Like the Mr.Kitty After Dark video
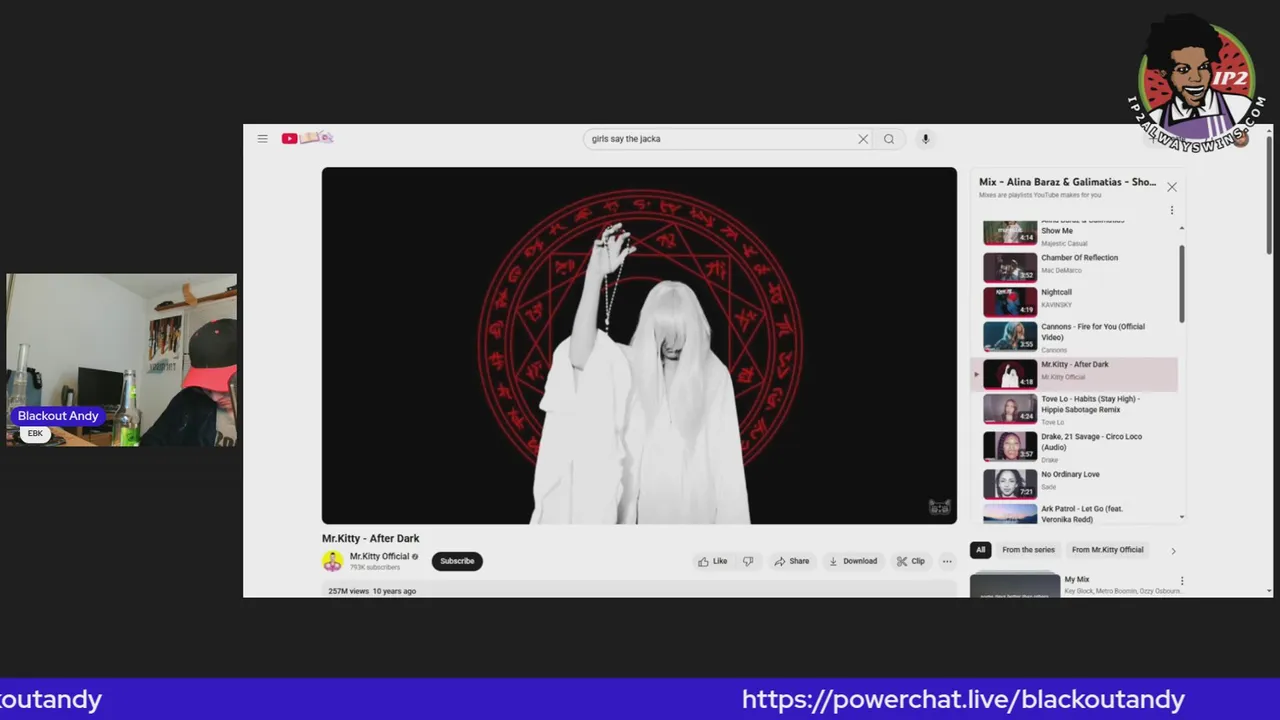The width and height of the screenshot is (1280, 720). coord(713,561)
